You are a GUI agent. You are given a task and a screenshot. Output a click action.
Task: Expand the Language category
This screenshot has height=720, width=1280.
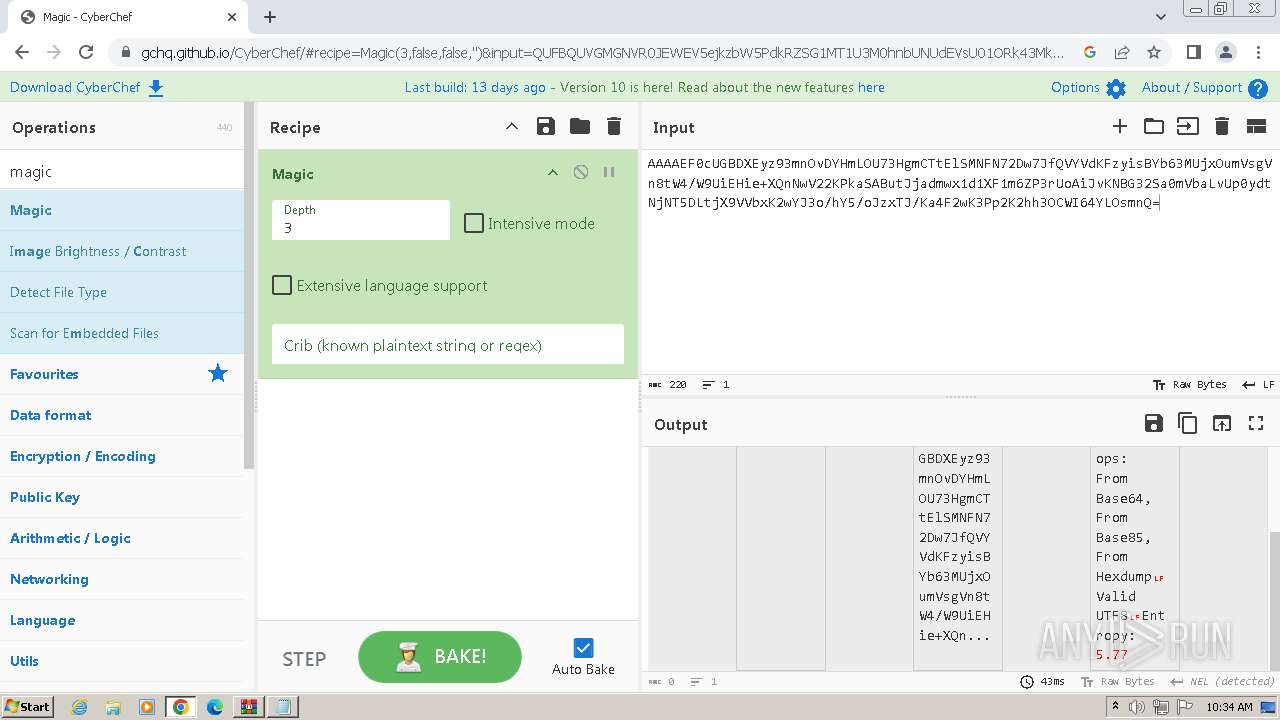122,620
